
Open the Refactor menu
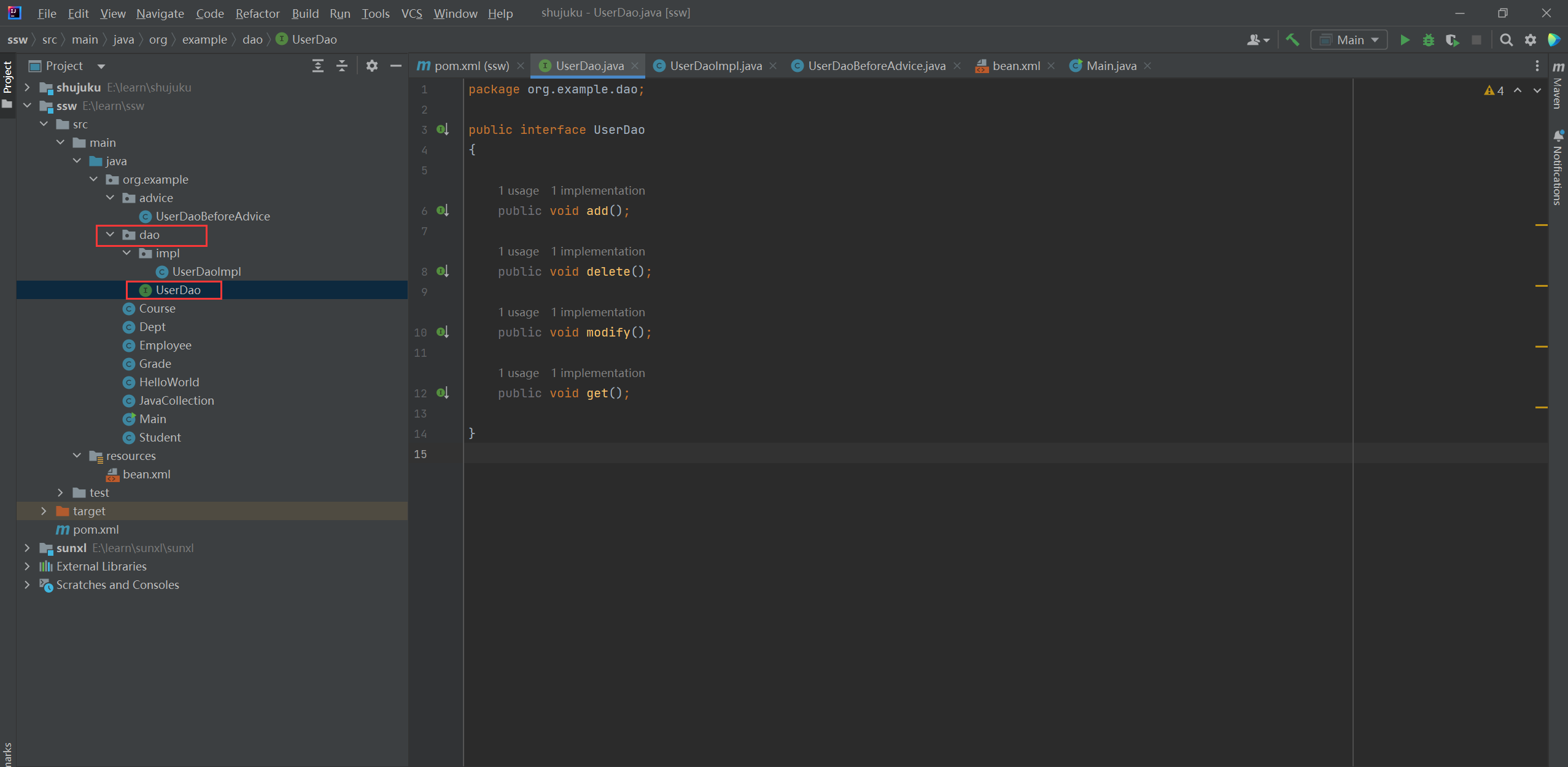coord(257,13)
